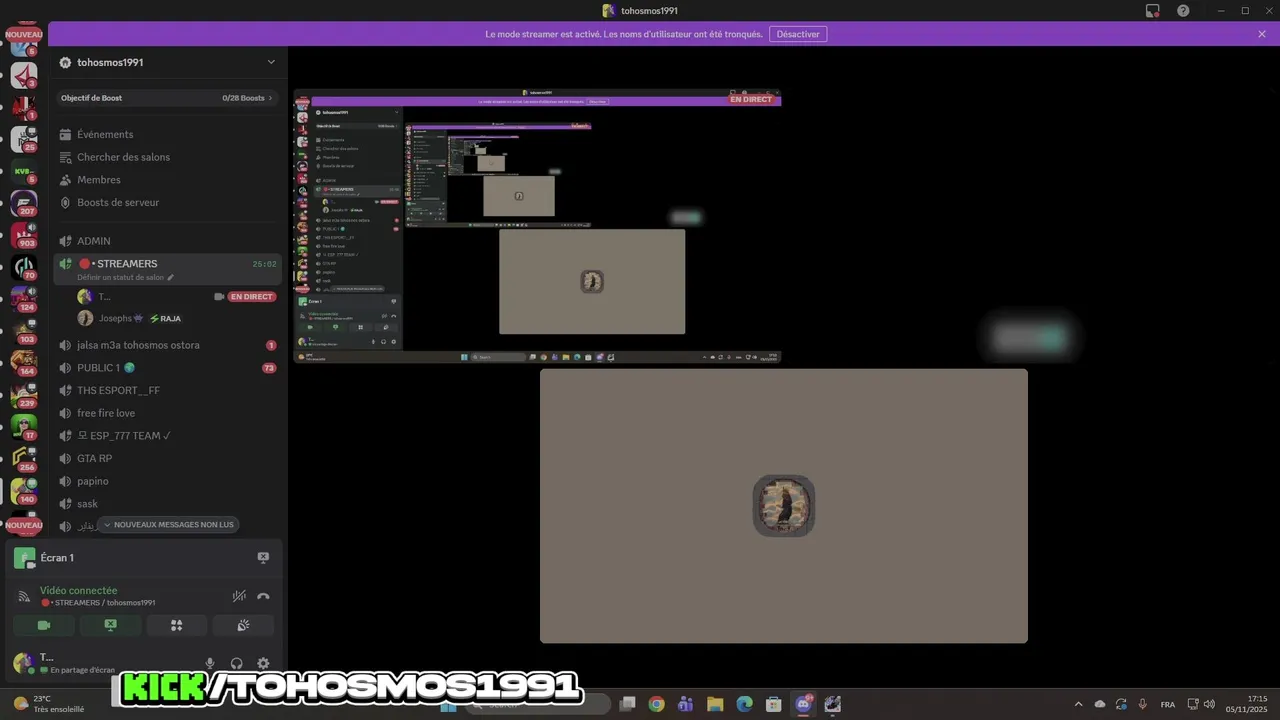The image size is (1280, 720).
Task: Open the Soundboard button
Action: click(243, 625)
